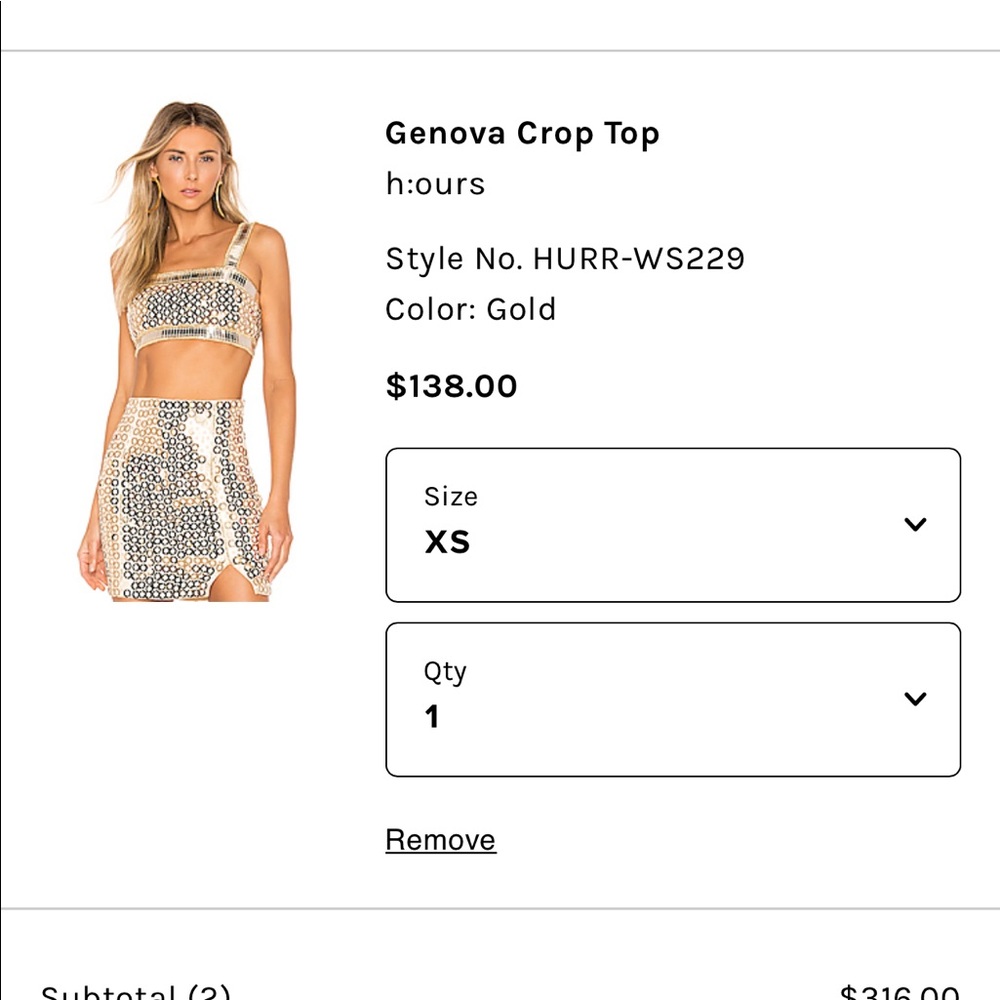Click the $316.00 subtotal amount
The height and width of the screenshot is (1000, 1000).
click(x=899, y=992)
